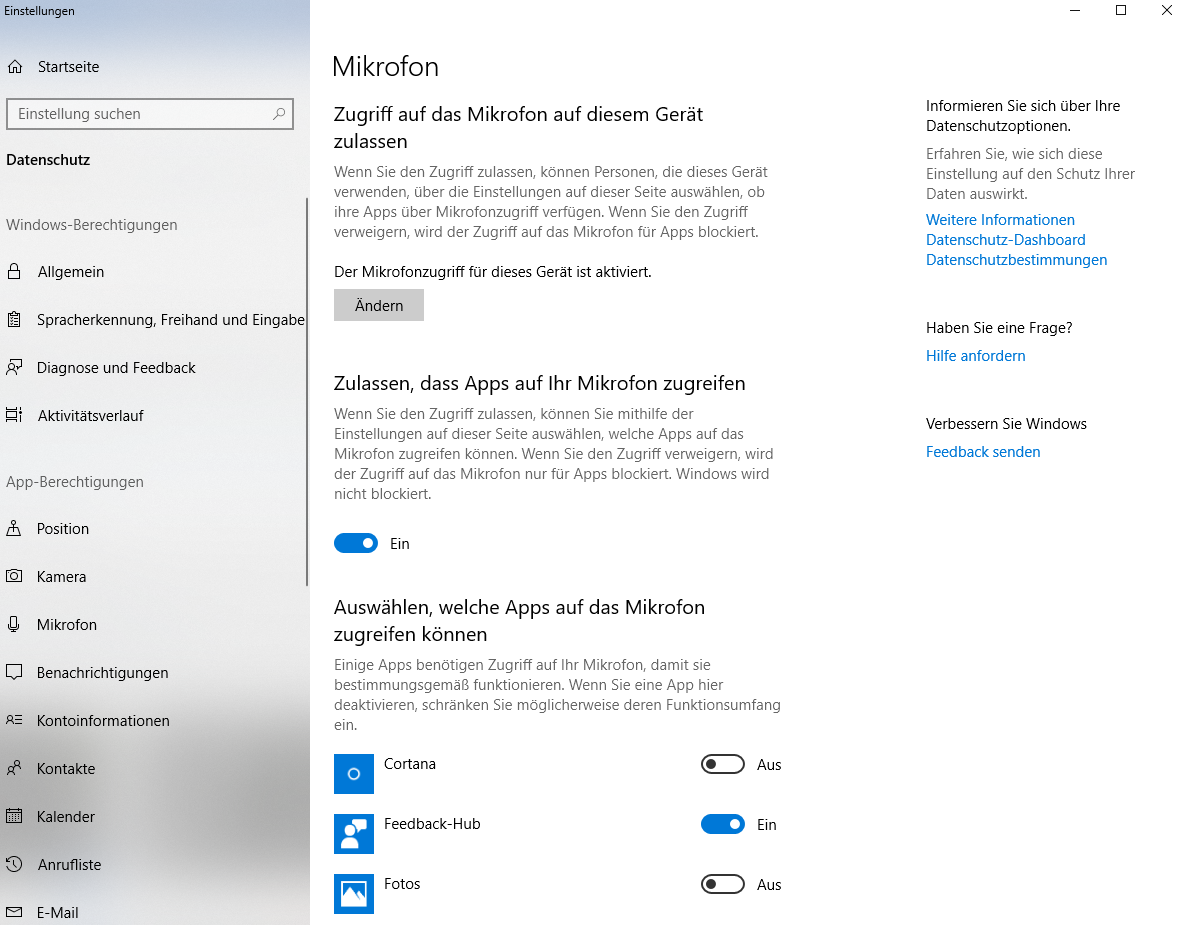Click the Anrufliste history icon

point(14,864)
